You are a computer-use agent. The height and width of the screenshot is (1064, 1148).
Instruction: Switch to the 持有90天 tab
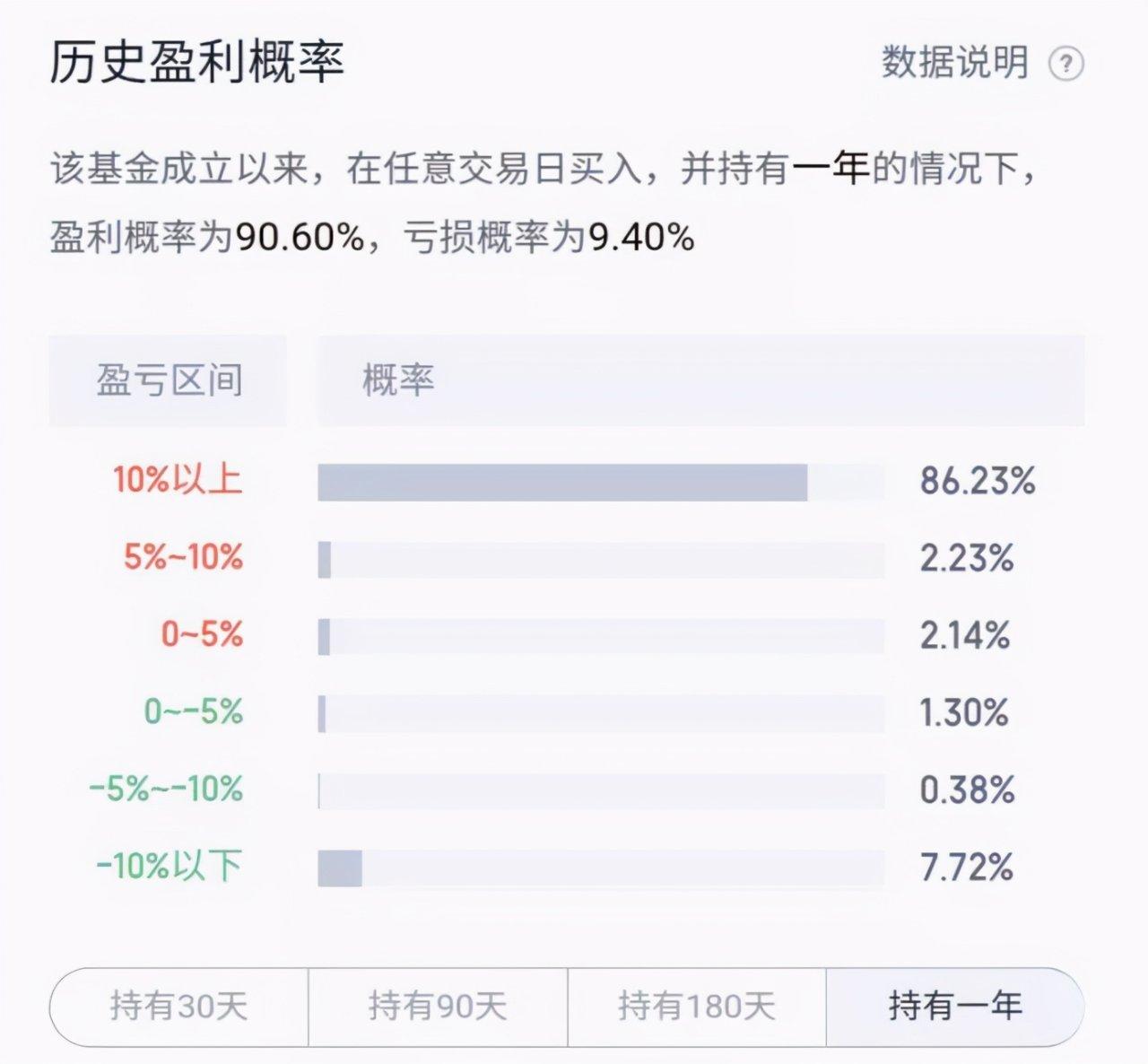438,1006
